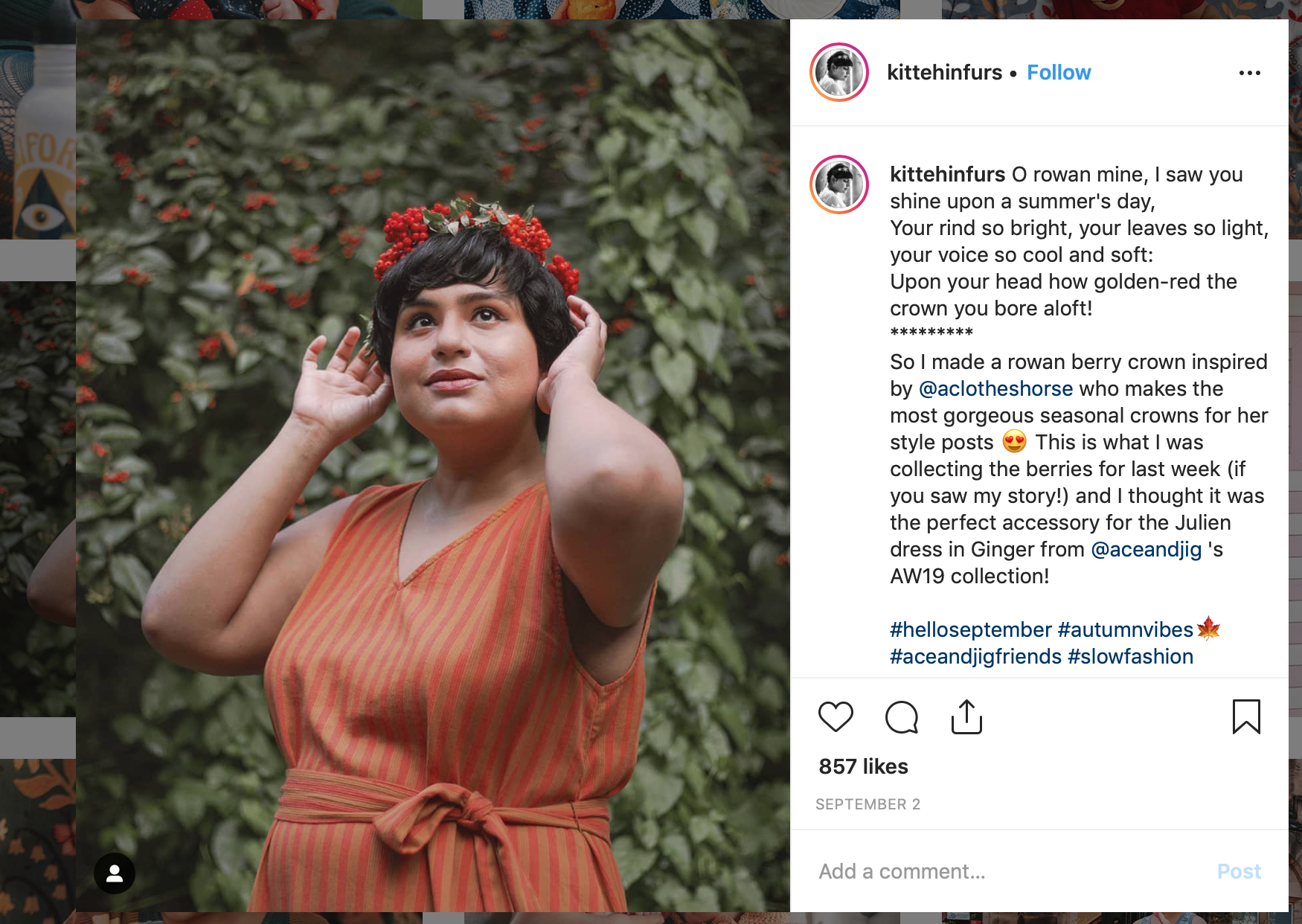Open the three-dot more options menu
Screen dimensions: 1302x924
coord(1249,73)
